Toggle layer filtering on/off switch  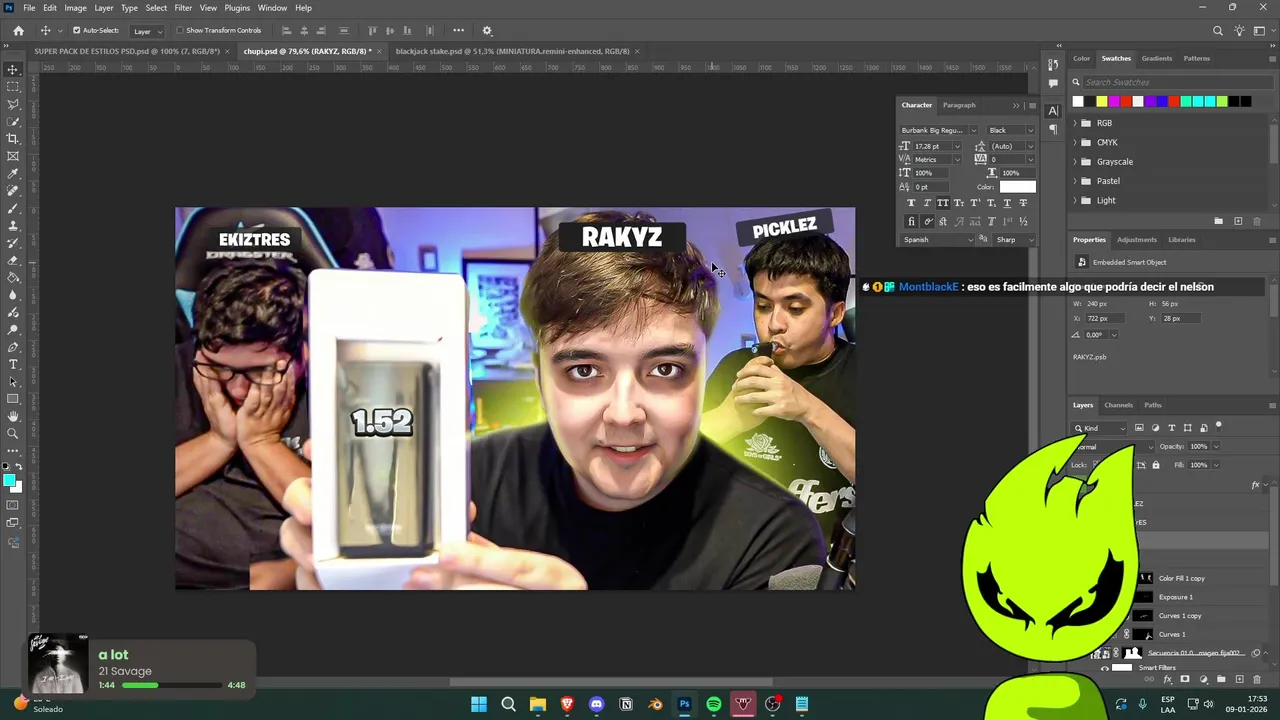click(1219, 427)
